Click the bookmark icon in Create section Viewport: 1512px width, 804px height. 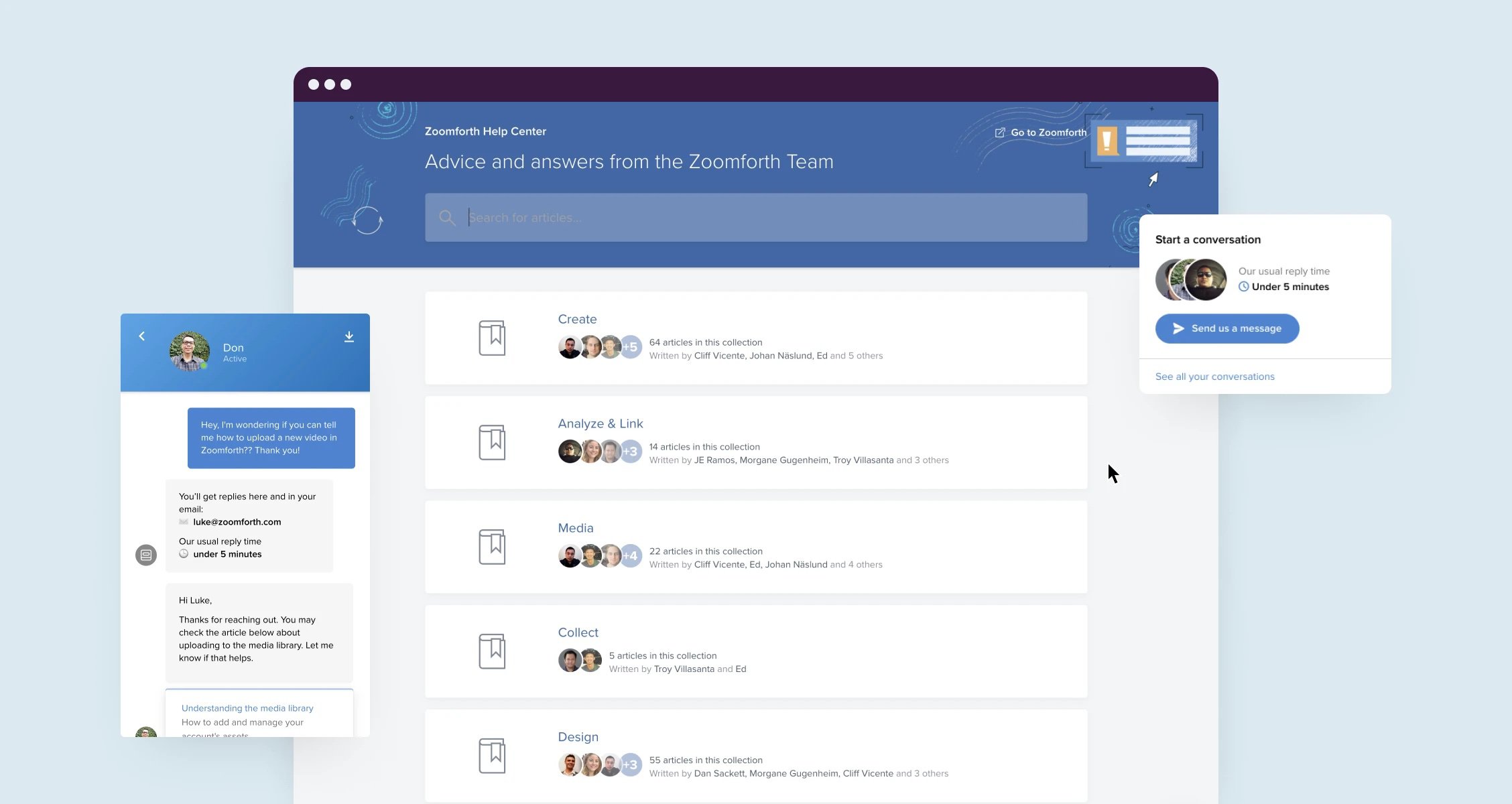point(491,337)
